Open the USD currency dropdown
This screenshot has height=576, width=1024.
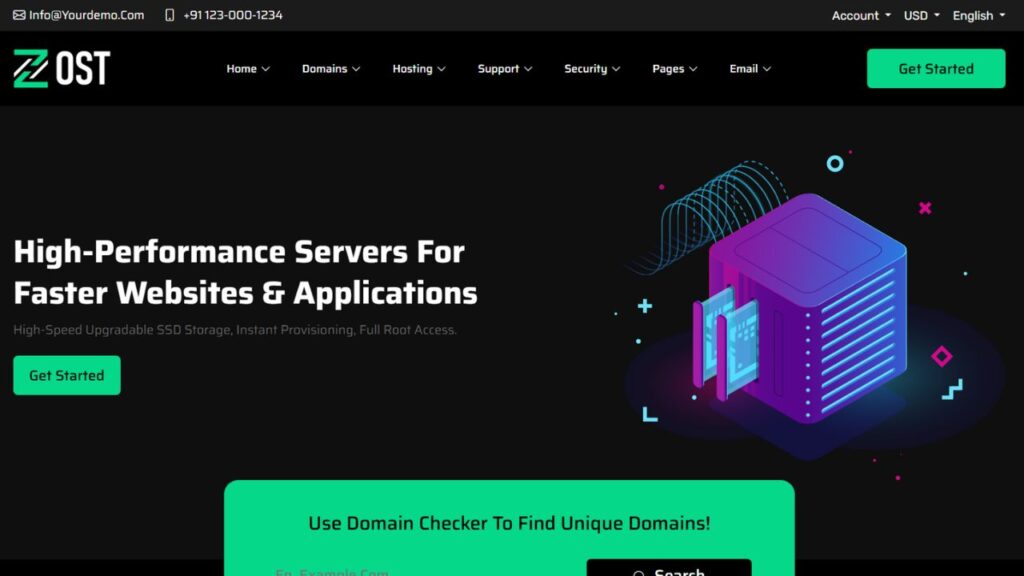[x=921, y=15]
